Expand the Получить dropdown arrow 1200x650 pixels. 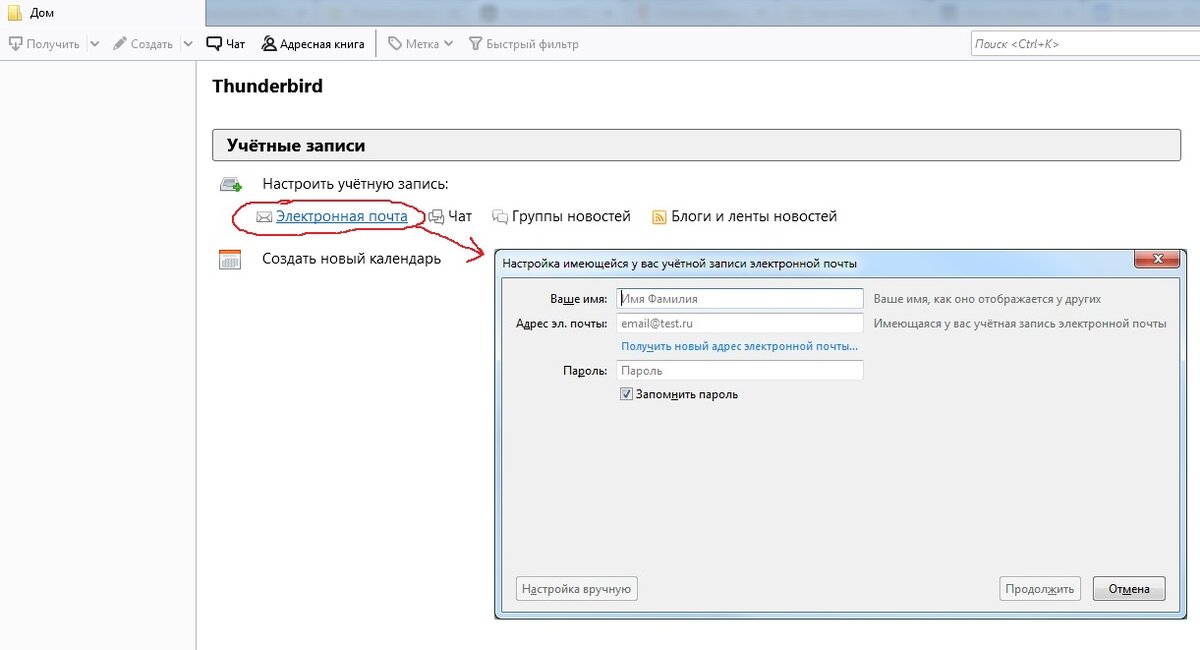point(95,44)
